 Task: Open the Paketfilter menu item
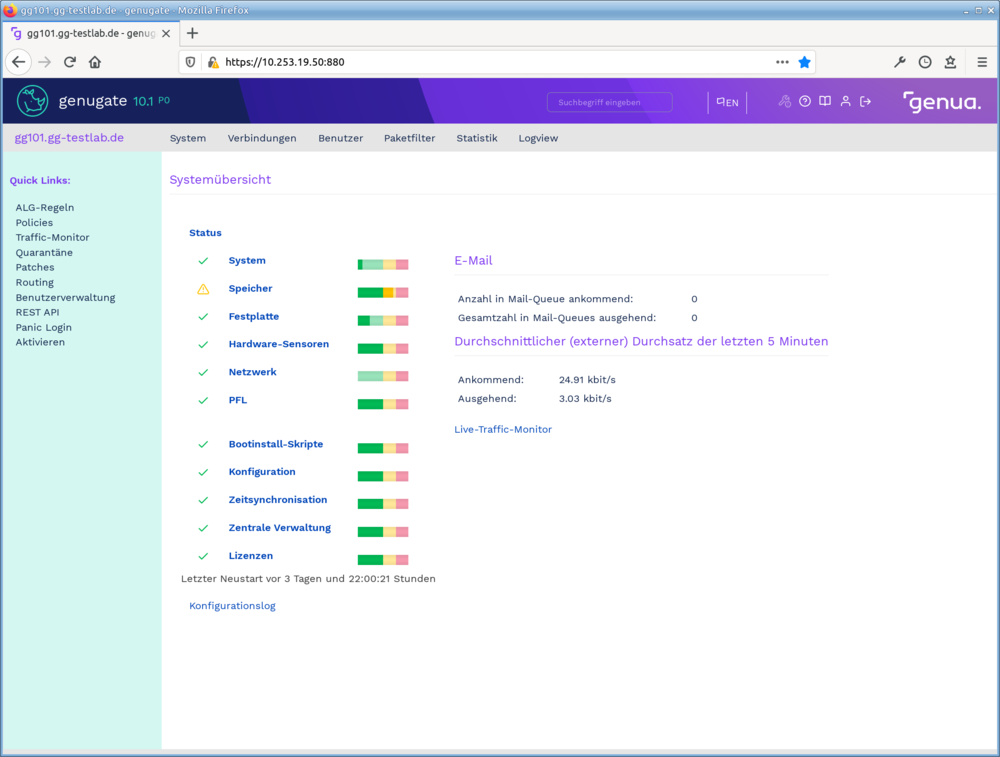[409, 138]
